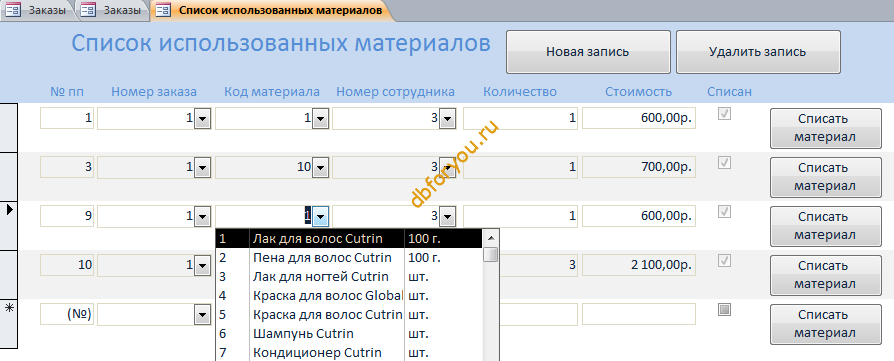
Task: Click the Новая запись button
Action: [588, 52]
